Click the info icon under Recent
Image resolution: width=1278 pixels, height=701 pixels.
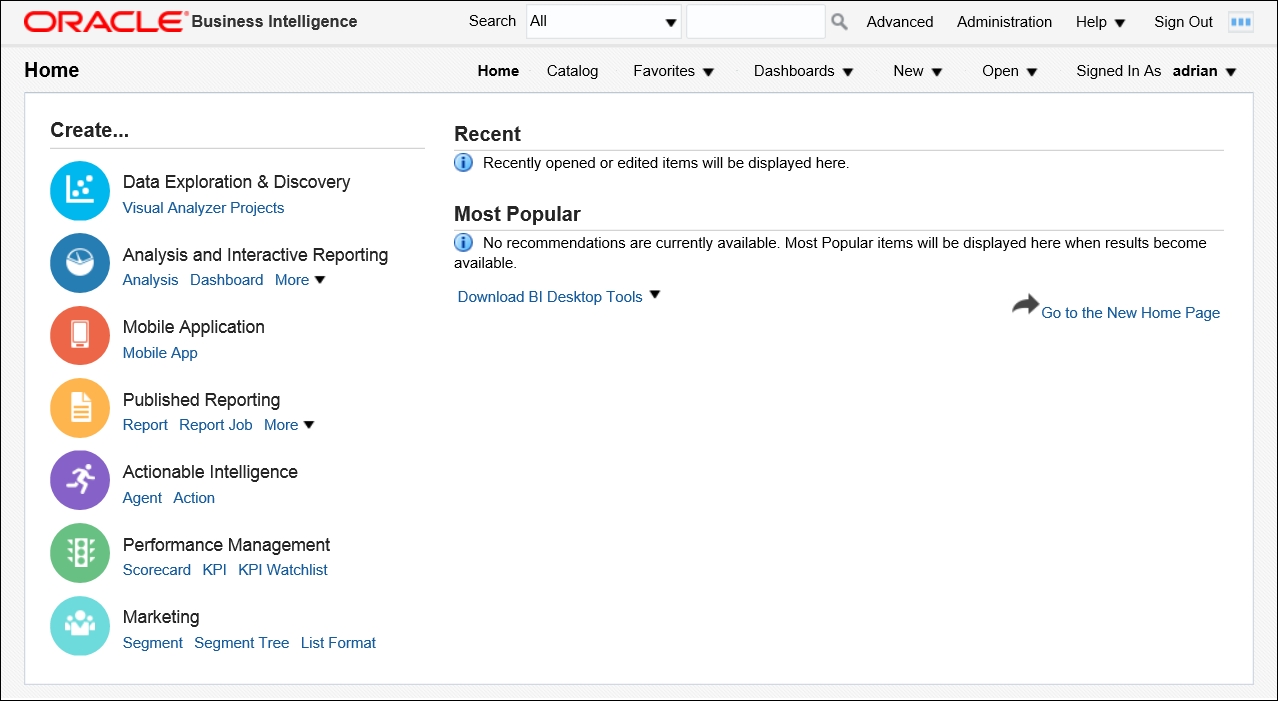pos(463,162)
